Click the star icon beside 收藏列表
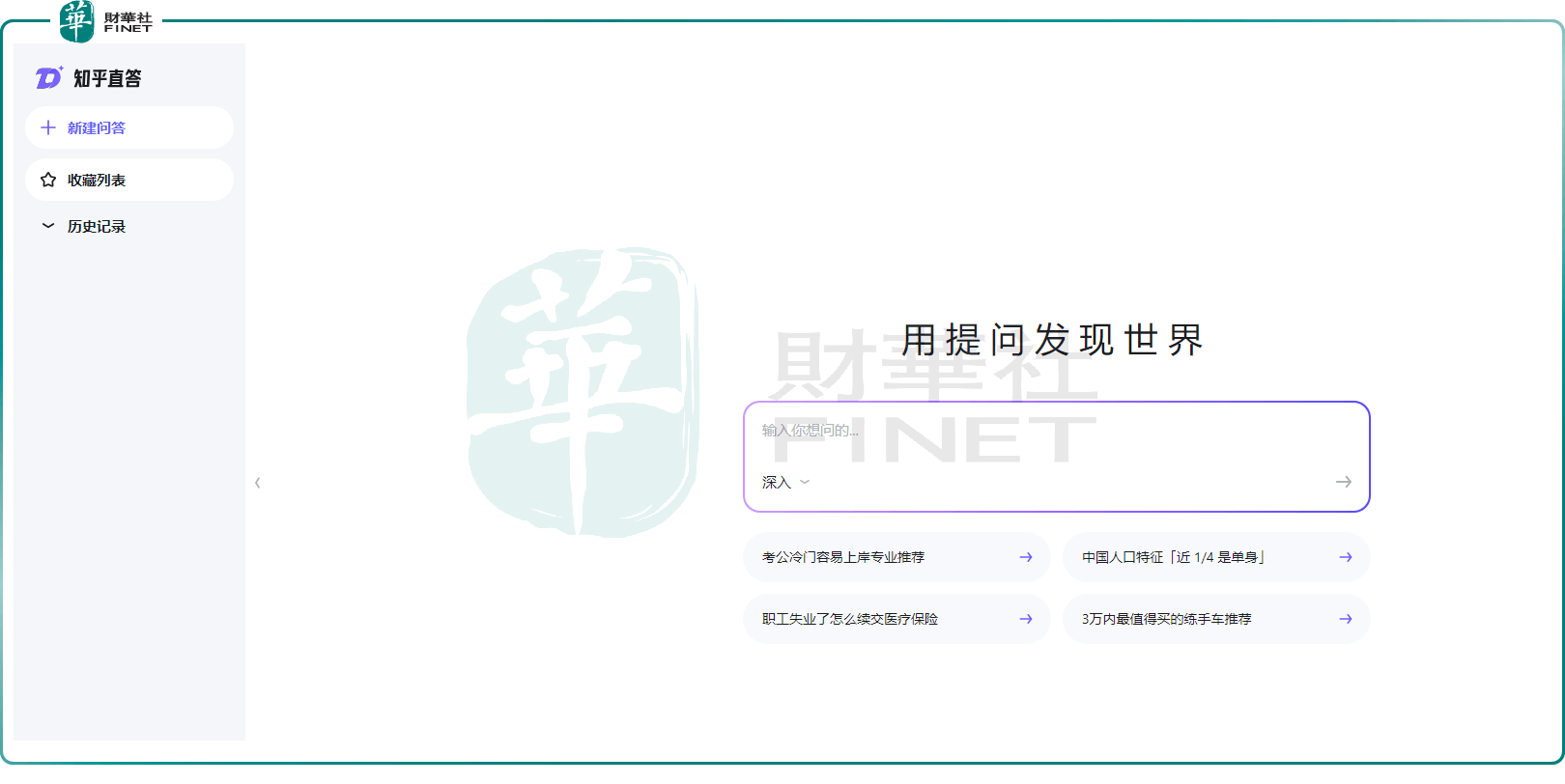This screenshot has width=1565, height=784. coord(48,180)
